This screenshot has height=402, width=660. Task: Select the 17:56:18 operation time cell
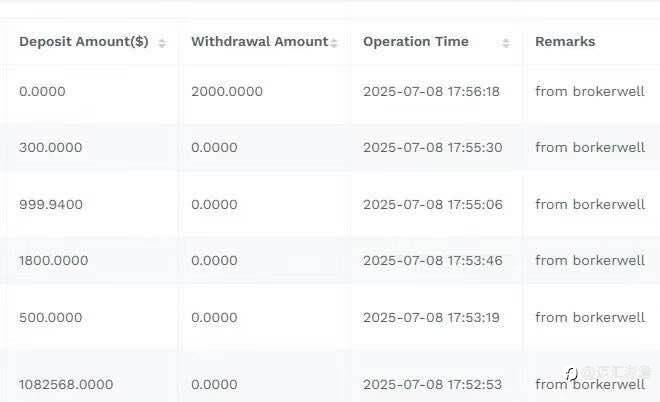tap(431, 92)
